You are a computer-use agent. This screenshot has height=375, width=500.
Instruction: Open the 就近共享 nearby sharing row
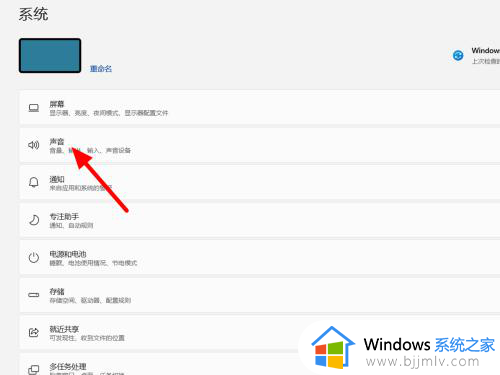(260, 333)
